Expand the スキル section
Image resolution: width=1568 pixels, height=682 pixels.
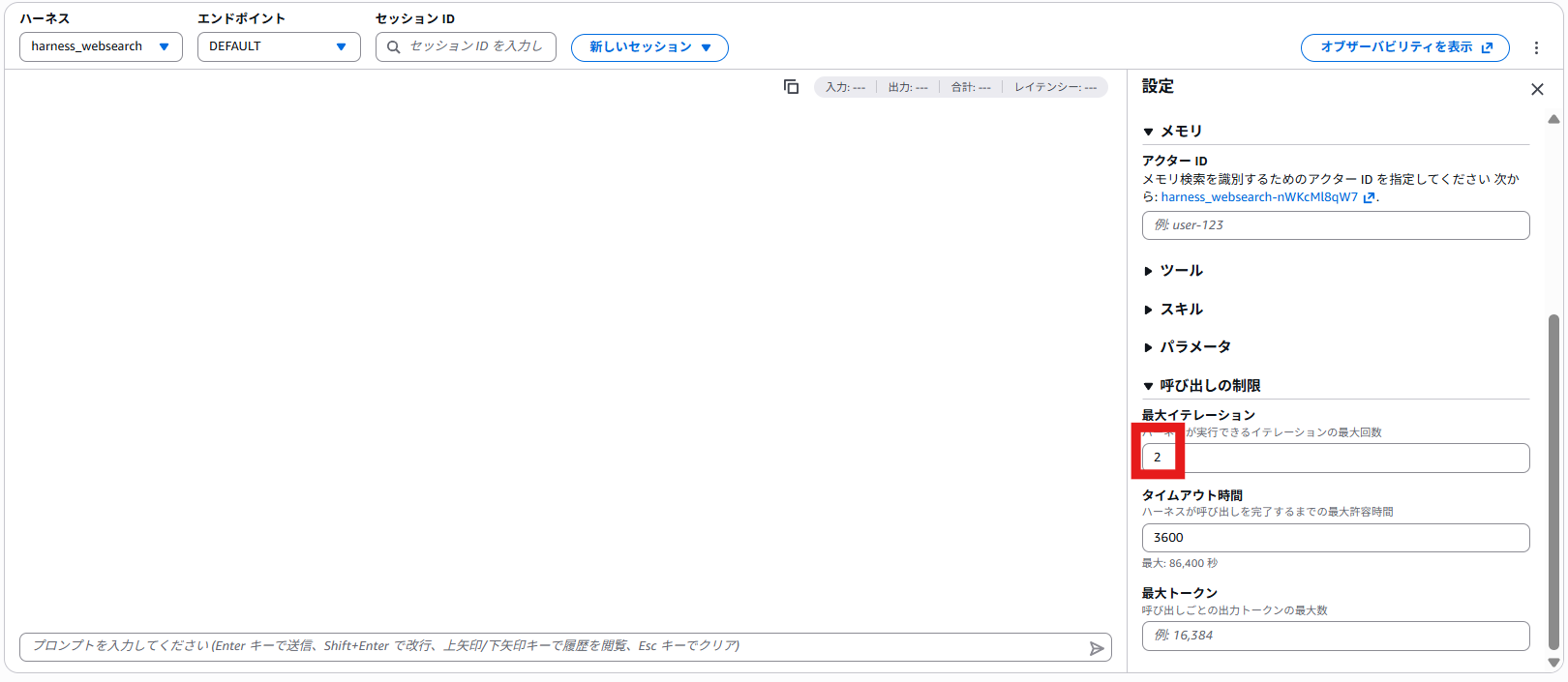1172,309
